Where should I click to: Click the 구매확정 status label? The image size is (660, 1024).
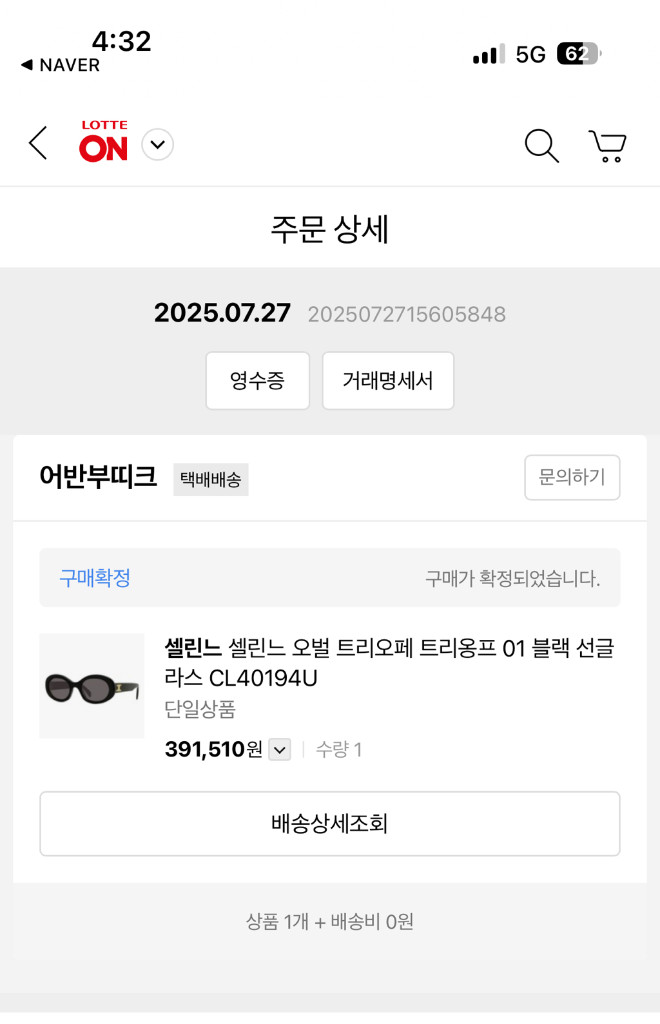tap(94, 578)
